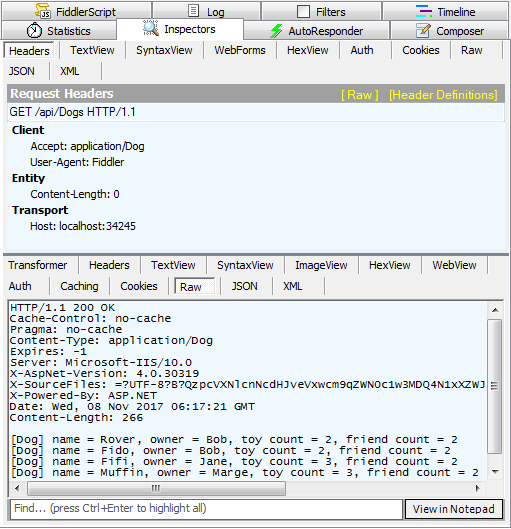Image resolution: width=511 pixels, height=529 pixels.
Task: Open the AutoResponder tab
Action: 316,31
